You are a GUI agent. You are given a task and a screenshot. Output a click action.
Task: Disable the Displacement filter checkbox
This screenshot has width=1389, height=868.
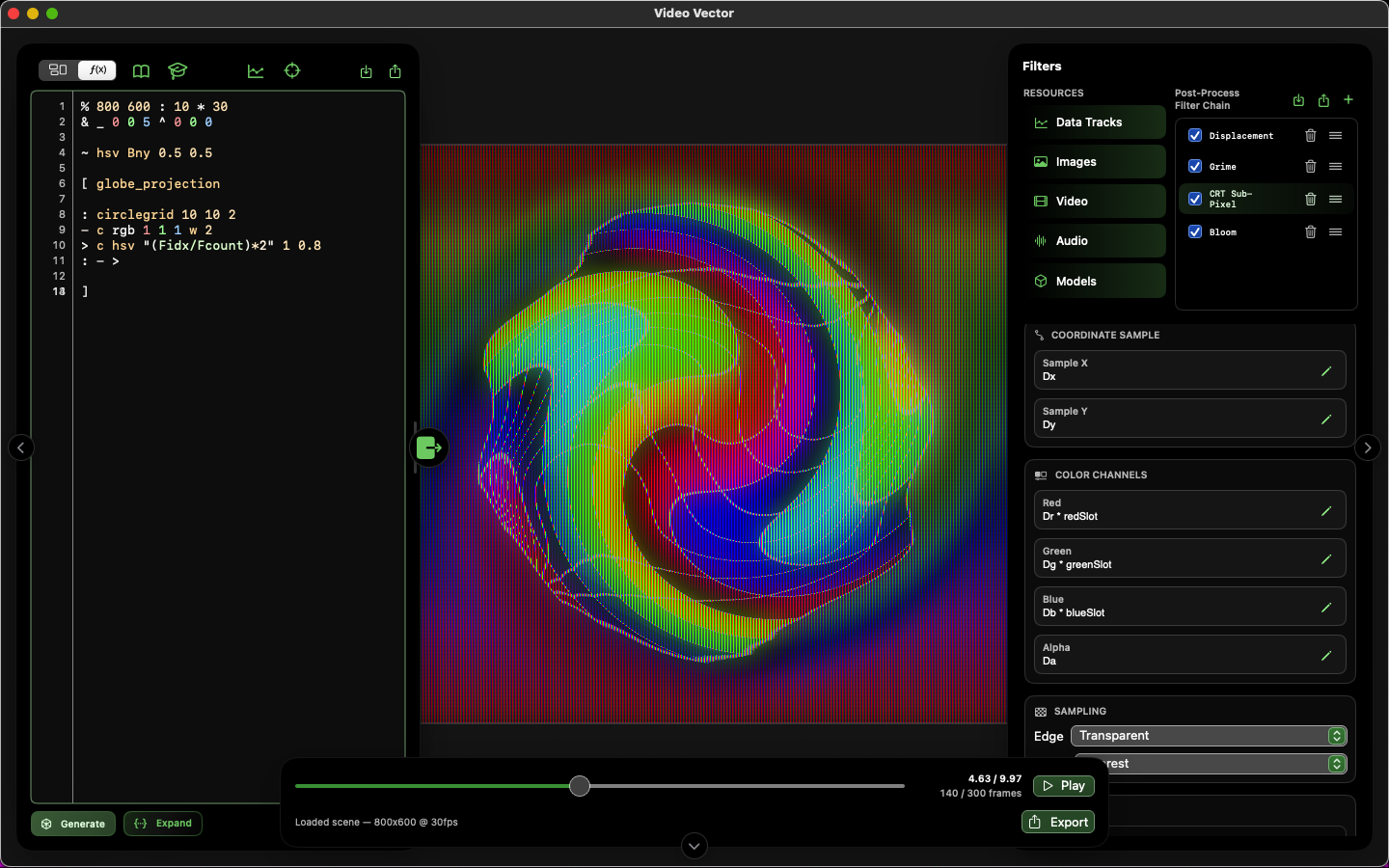click(1195, 136)
